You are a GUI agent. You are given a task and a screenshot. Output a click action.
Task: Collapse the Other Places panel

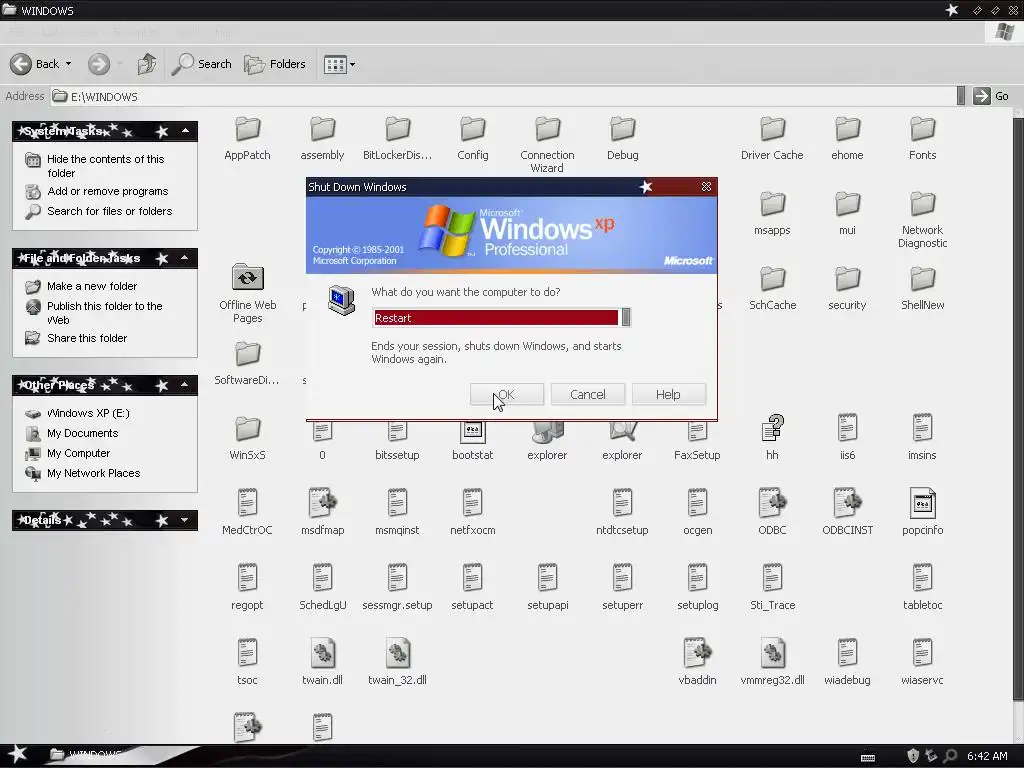pos(185,385)
